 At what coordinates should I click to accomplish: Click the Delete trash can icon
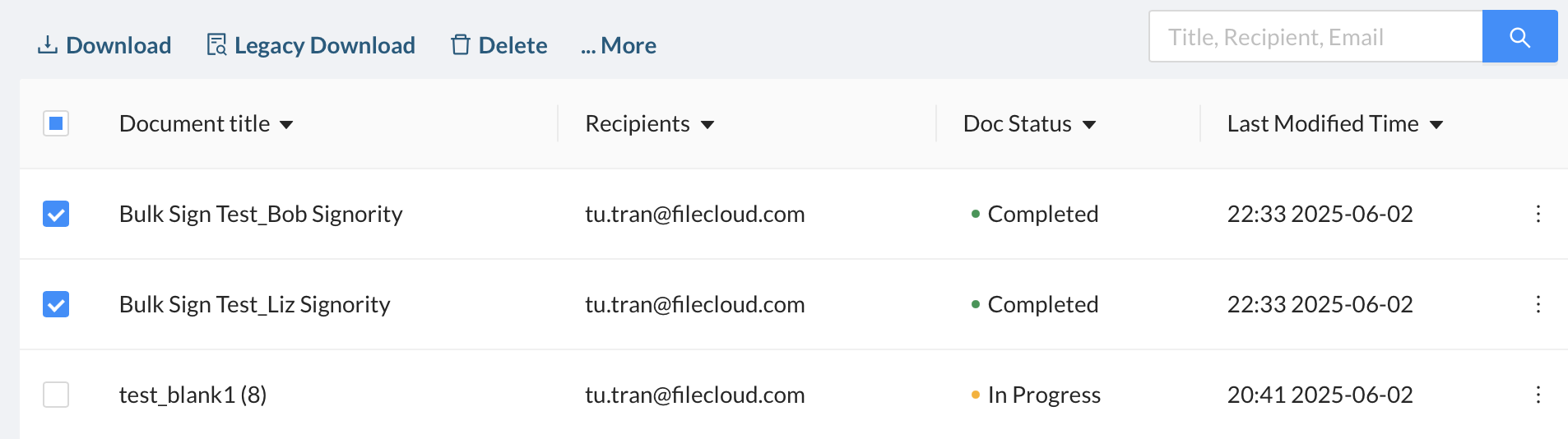point(461,45)
